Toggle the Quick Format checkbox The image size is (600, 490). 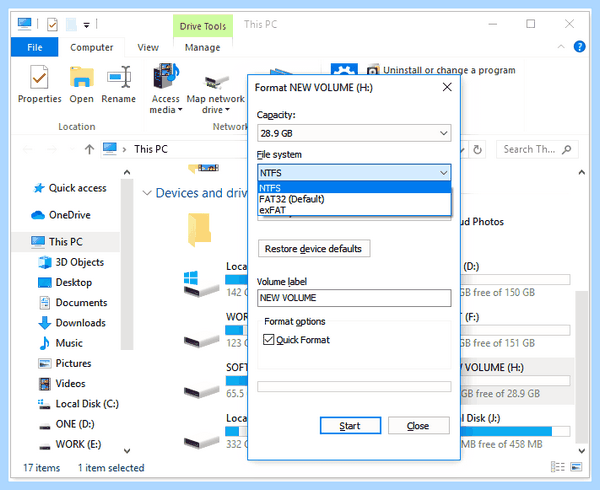[269, 340]
